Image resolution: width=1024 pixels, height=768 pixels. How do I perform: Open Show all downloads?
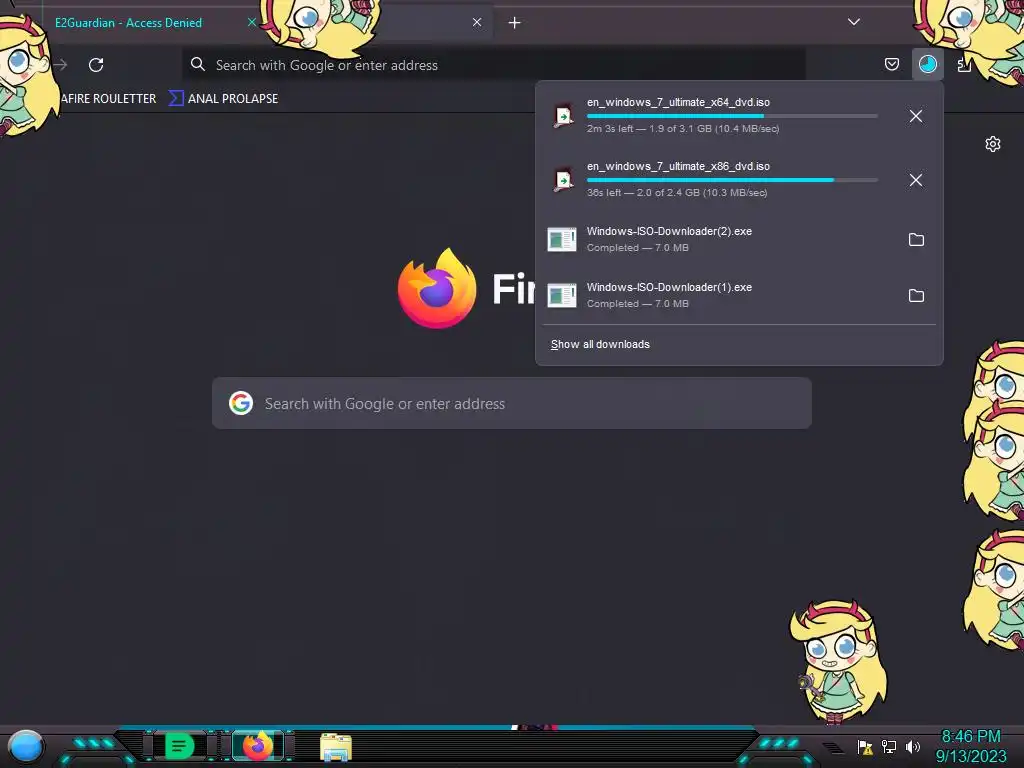(600, 344)
